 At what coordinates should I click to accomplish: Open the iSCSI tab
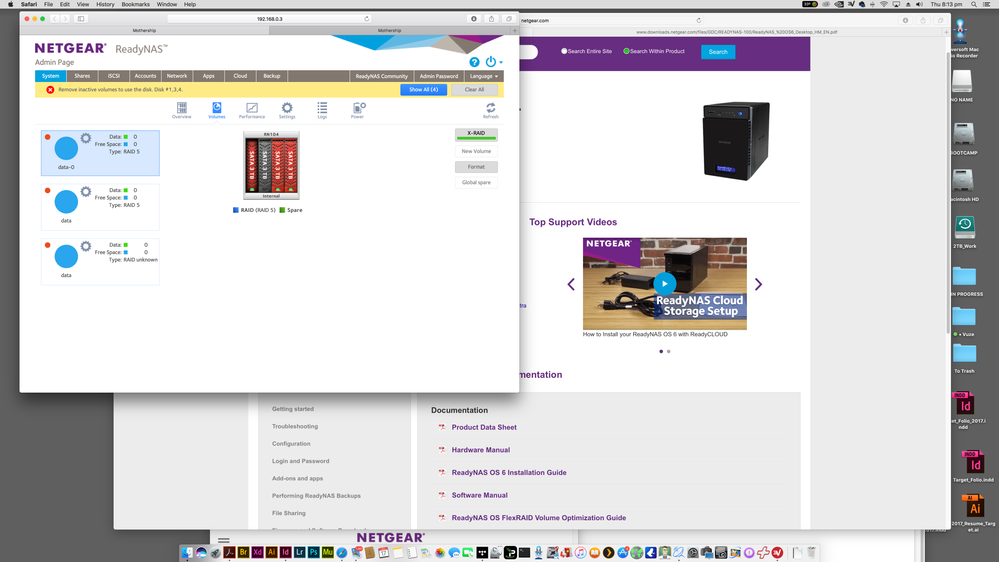[113, 76]
